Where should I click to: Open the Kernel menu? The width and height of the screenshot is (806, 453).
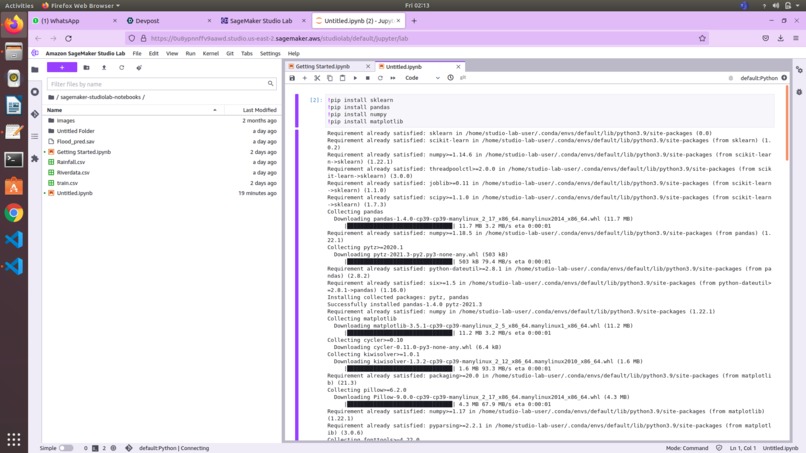click(x=210, y=53)
